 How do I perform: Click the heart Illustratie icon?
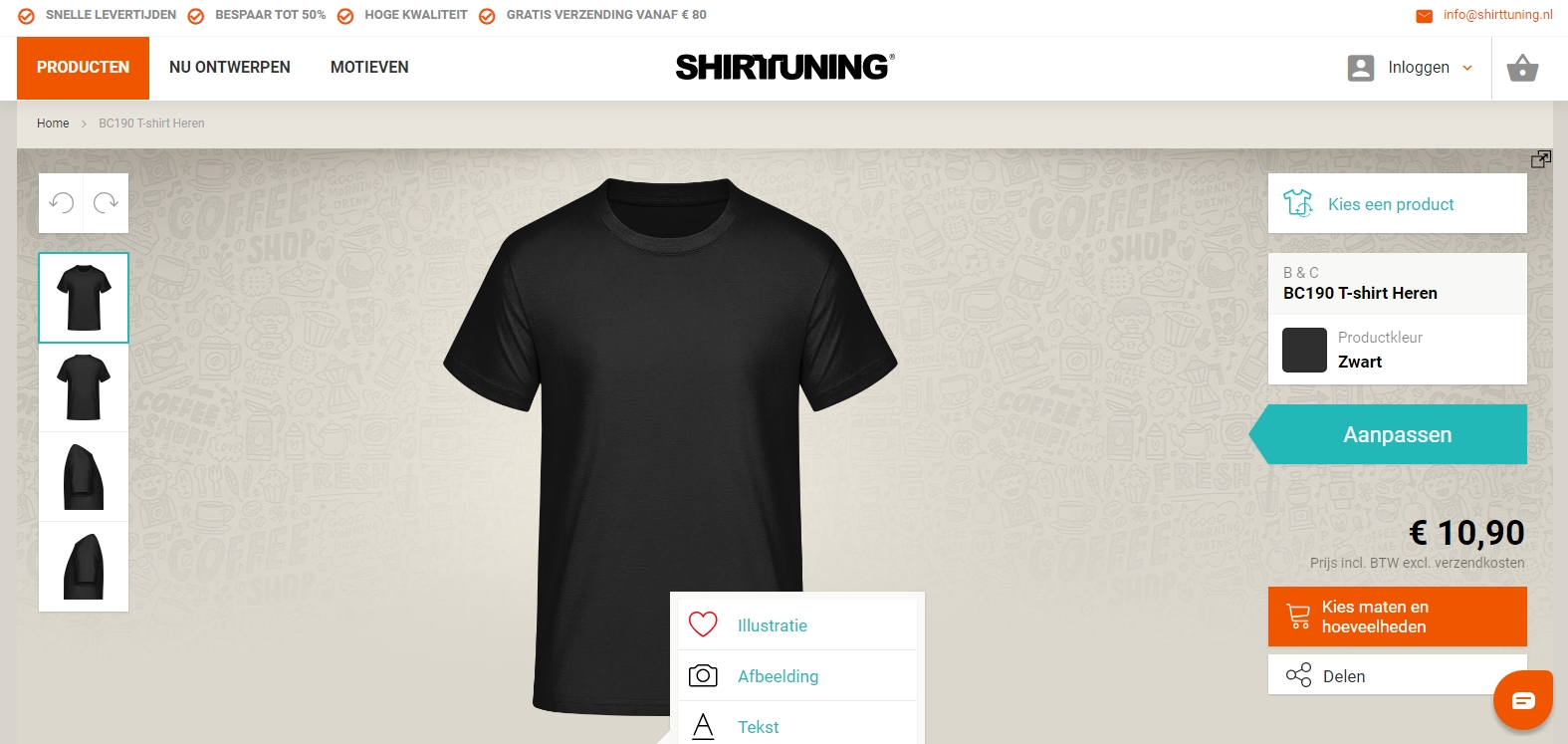703,624
